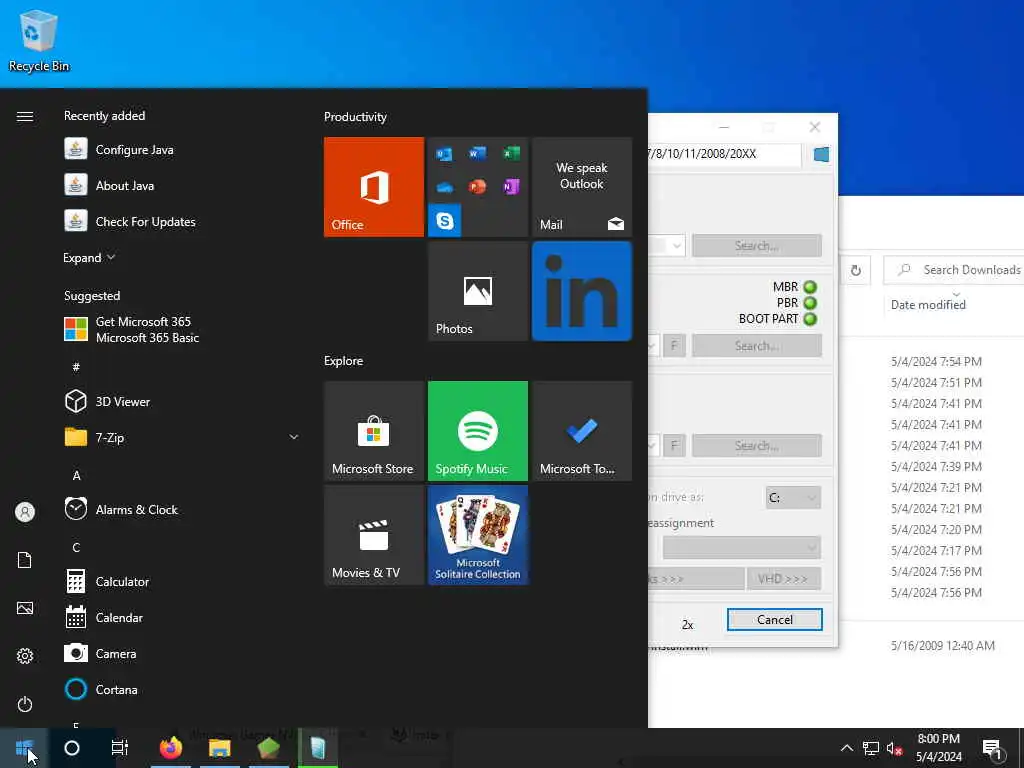The height and width of the screenshot is (768, 1024).
Task: Open Task View on taskbar
Action: 120,748
